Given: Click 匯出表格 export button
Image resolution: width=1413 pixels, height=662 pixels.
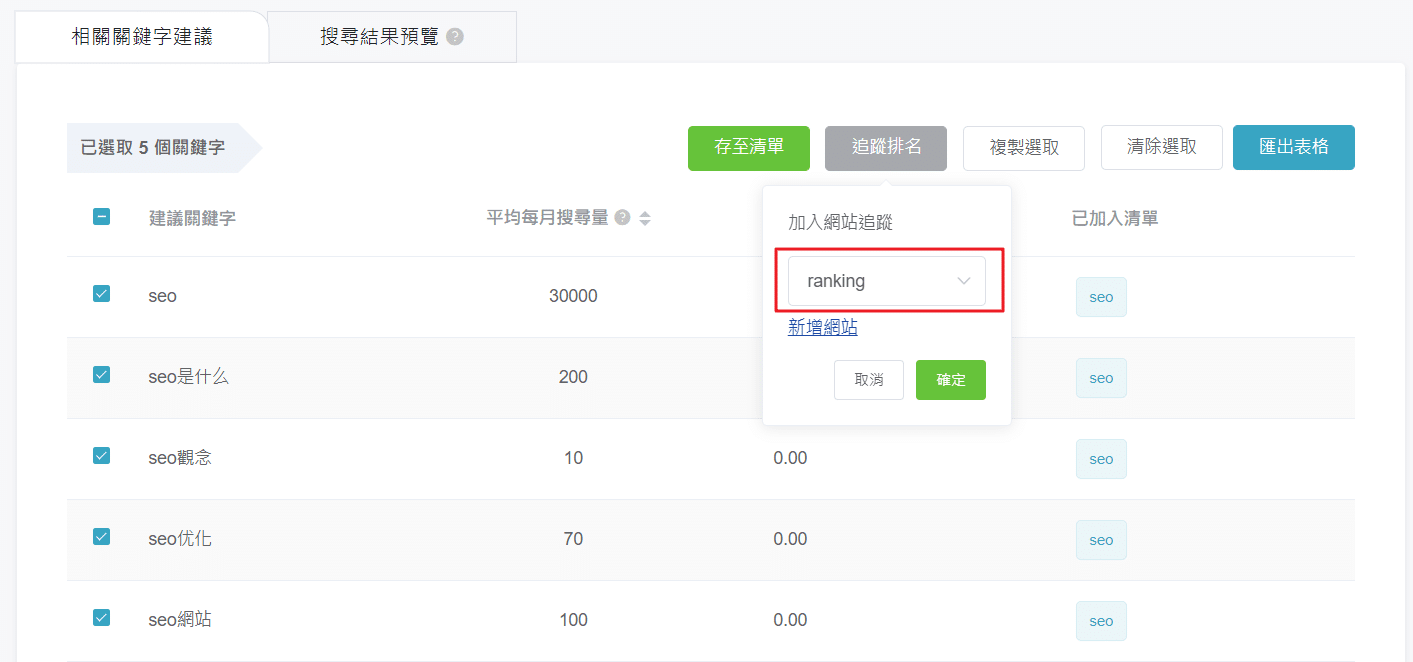Looking at the screenshot, I should tap(1293, 147).
